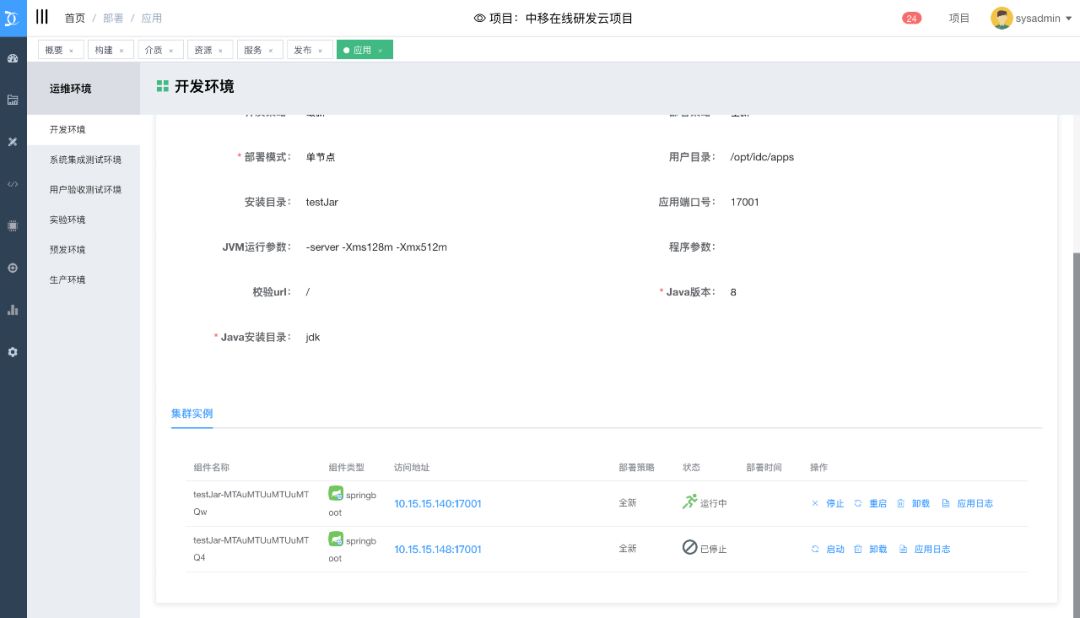Go to 首页 in the breadcrumb
The image size is (1080, 618).
pos(74,18)
